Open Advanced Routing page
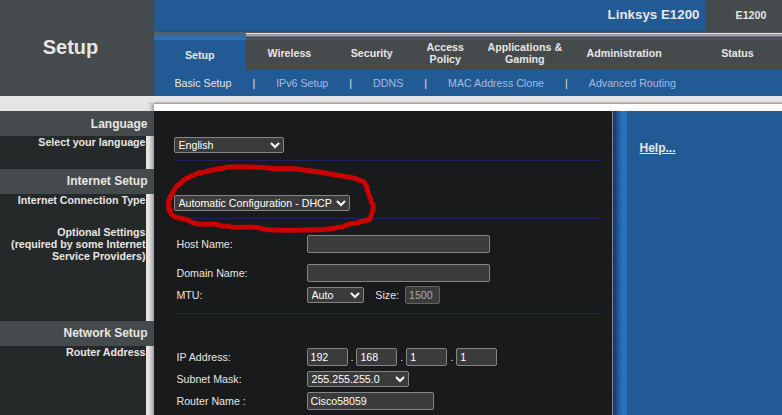The image size is (782, 415). (x=632, y=83)
